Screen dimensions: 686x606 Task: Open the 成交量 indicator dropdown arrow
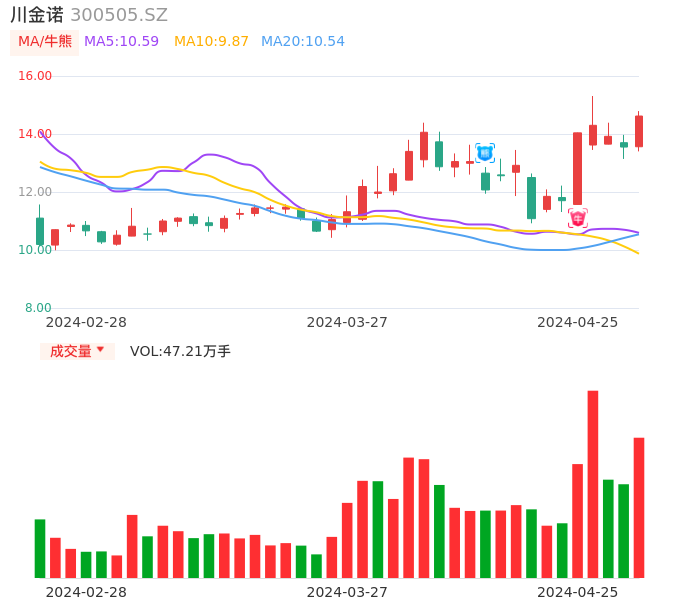pyautogui.click(x=100, y=350)
